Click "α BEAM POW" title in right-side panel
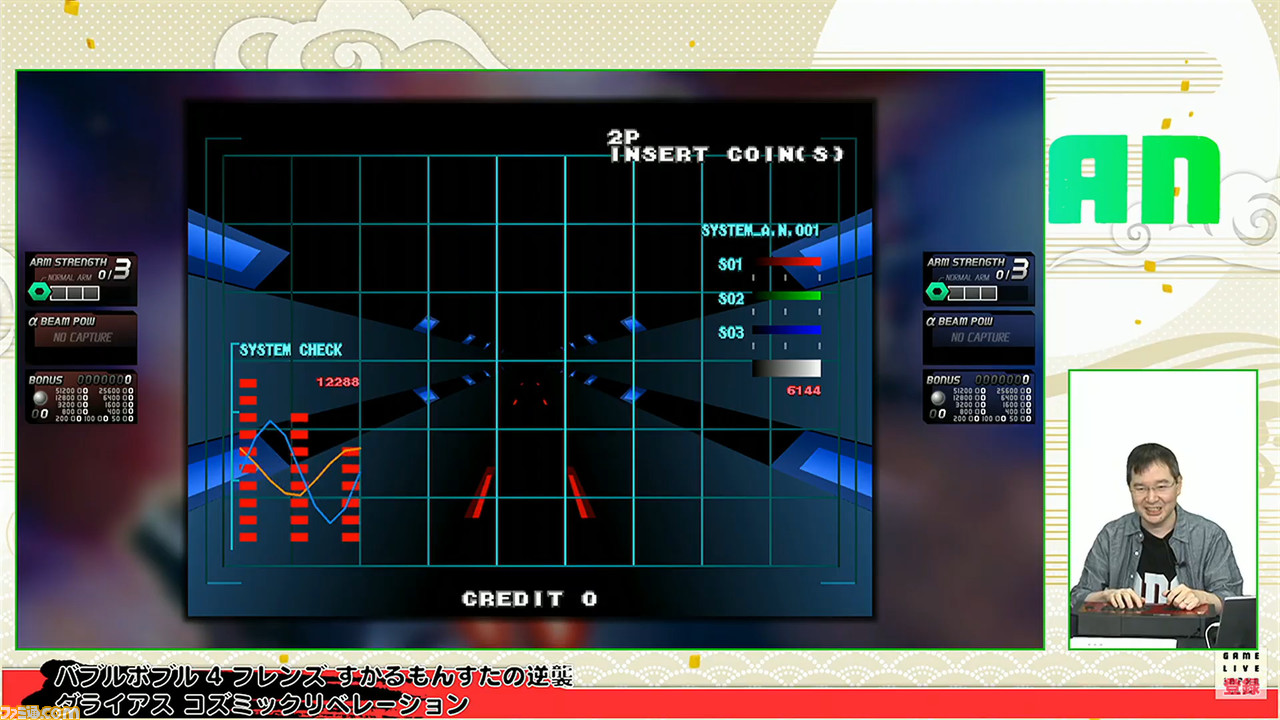Viewport: 1280px width, 720px height. point(959,321)
